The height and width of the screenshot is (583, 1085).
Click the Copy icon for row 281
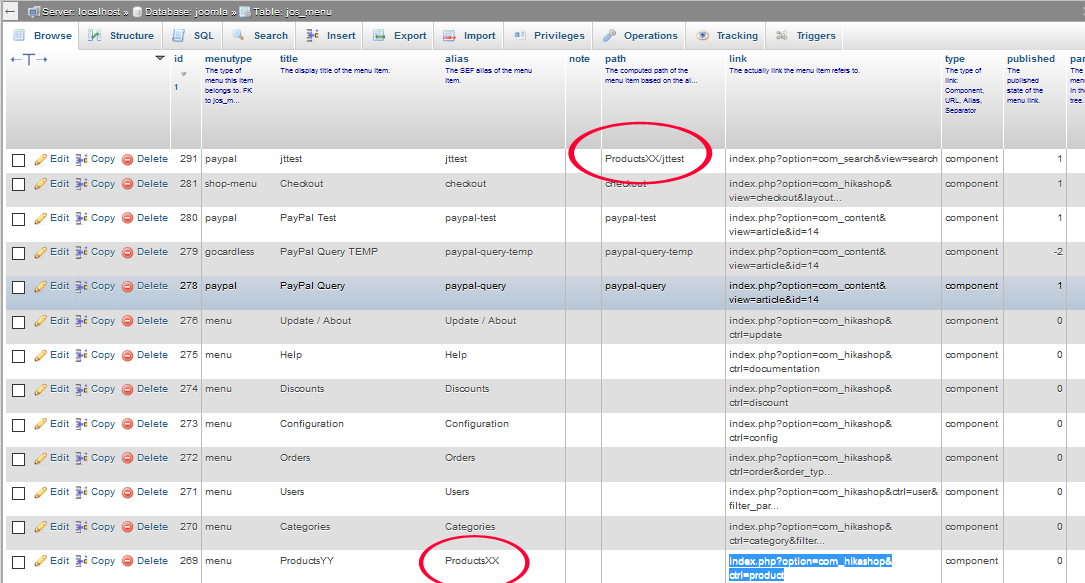tap(82, 184)
